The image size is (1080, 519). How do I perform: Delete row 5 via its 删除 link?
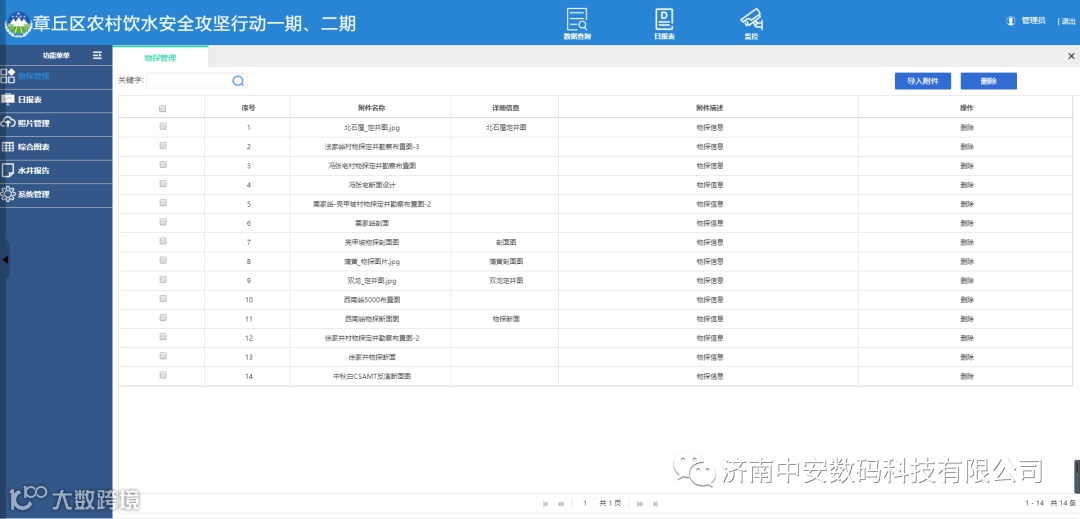coord(967,204)
